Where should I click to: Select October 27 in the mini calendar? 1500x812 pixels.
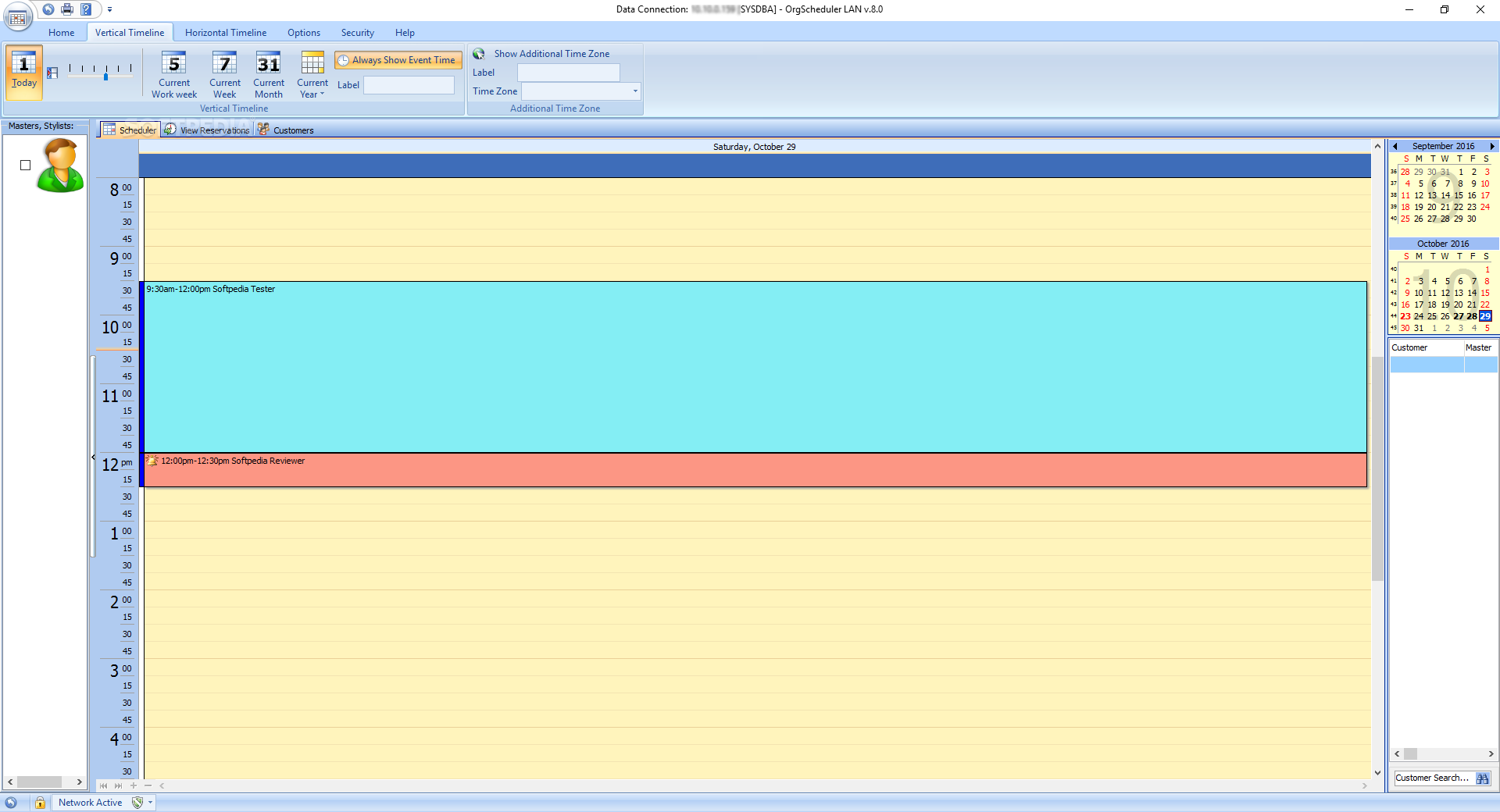tap(1459, 316)
